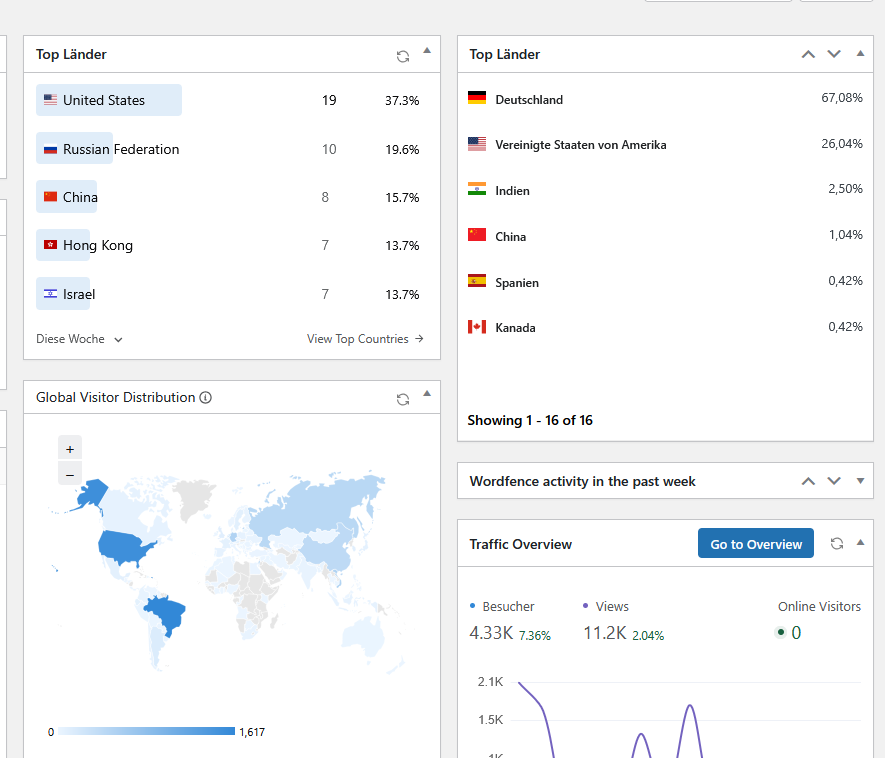Refresh the left Top Länder widget
This screenshot has width=885, height=758.
(402, 56)
